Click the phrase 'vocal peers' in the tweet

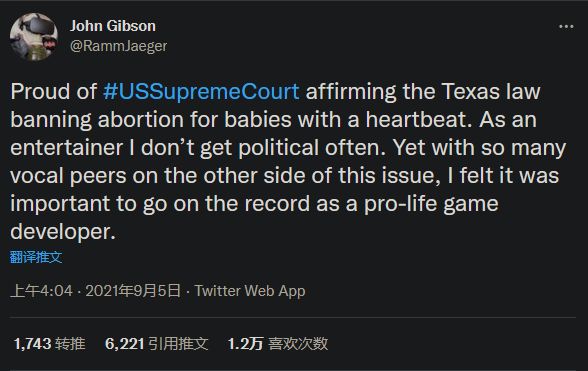tap(68, 176)
